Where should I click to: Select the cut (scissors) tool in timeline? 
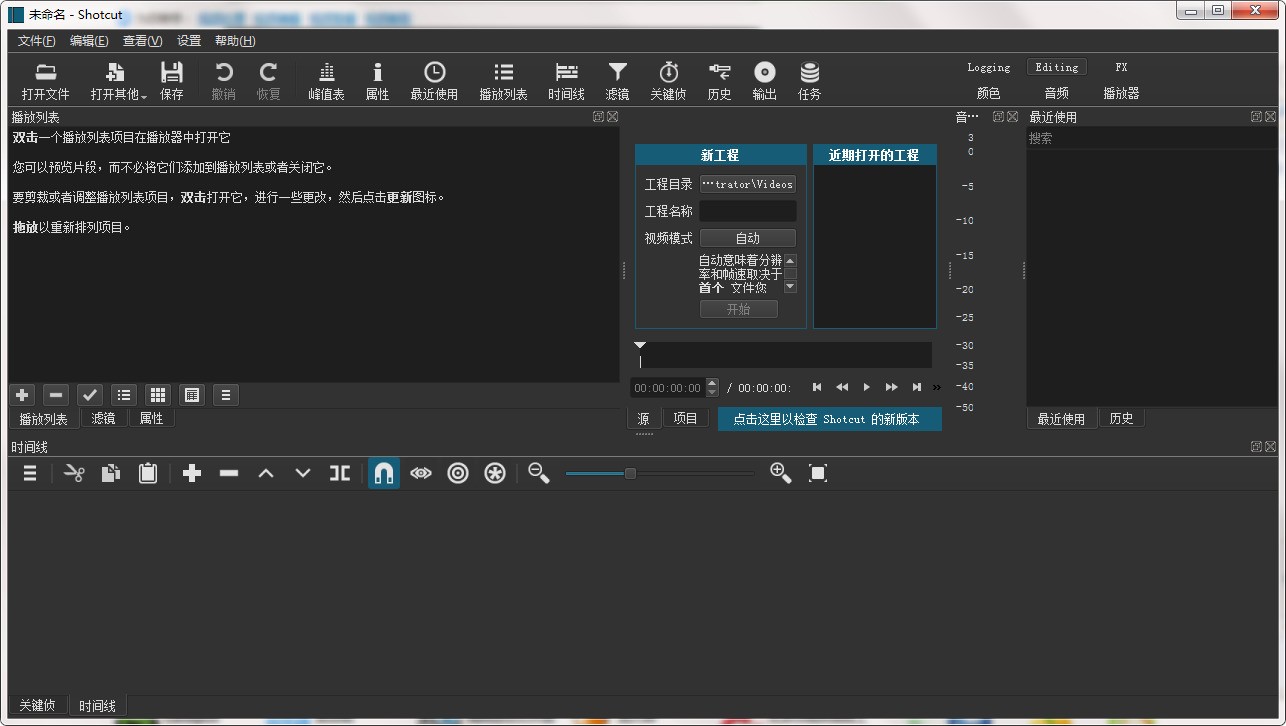[x=73, y=473]
